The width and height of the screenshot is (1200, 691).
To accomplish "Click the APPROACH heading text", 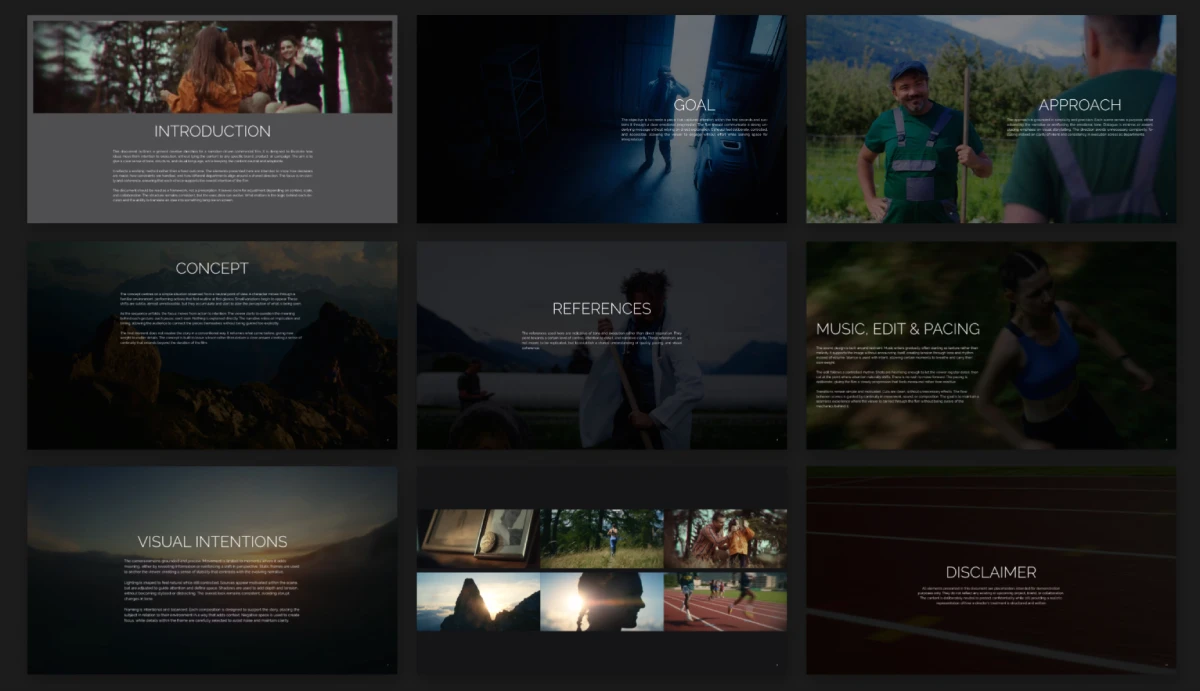I will pos(1080,105).
